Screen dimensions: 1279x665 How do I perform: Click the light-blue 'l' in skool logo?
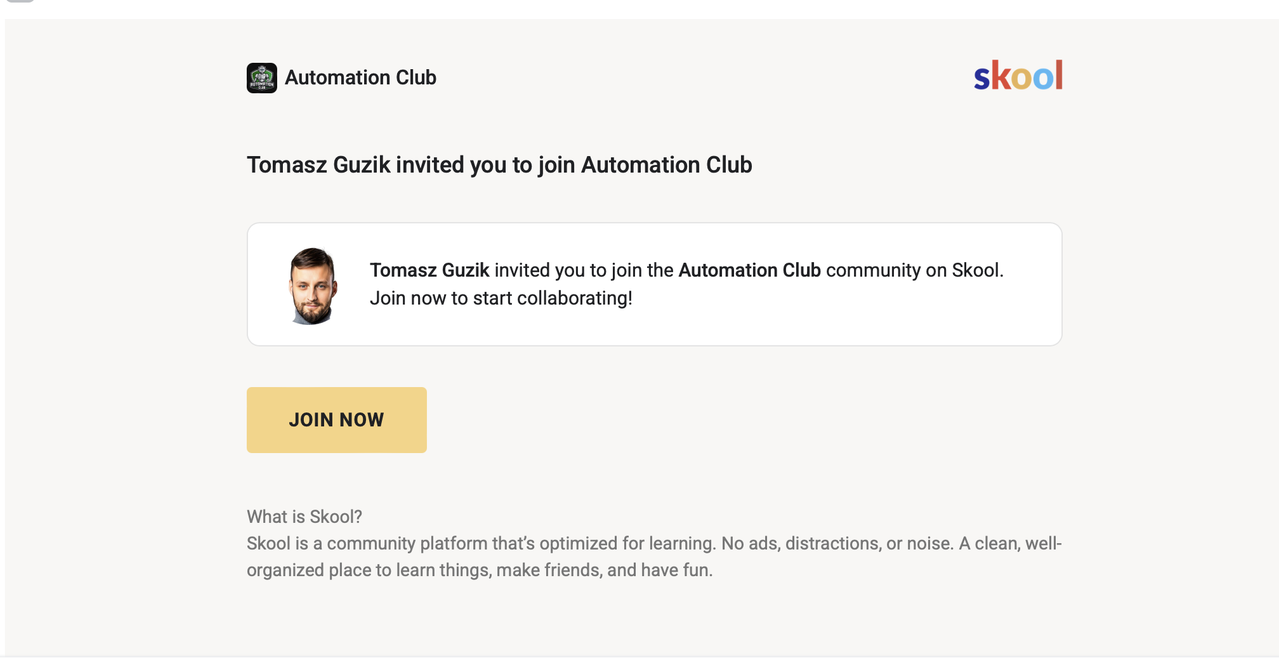tap(1057, 75)
